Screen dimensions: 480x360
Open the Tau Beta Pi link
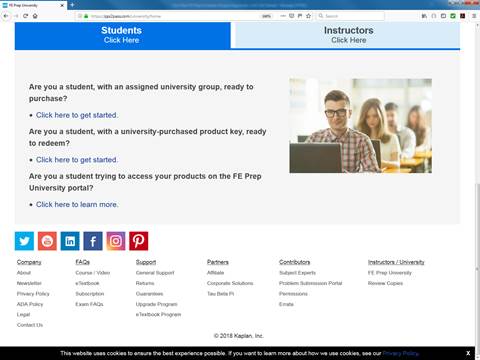pos(220,294)
